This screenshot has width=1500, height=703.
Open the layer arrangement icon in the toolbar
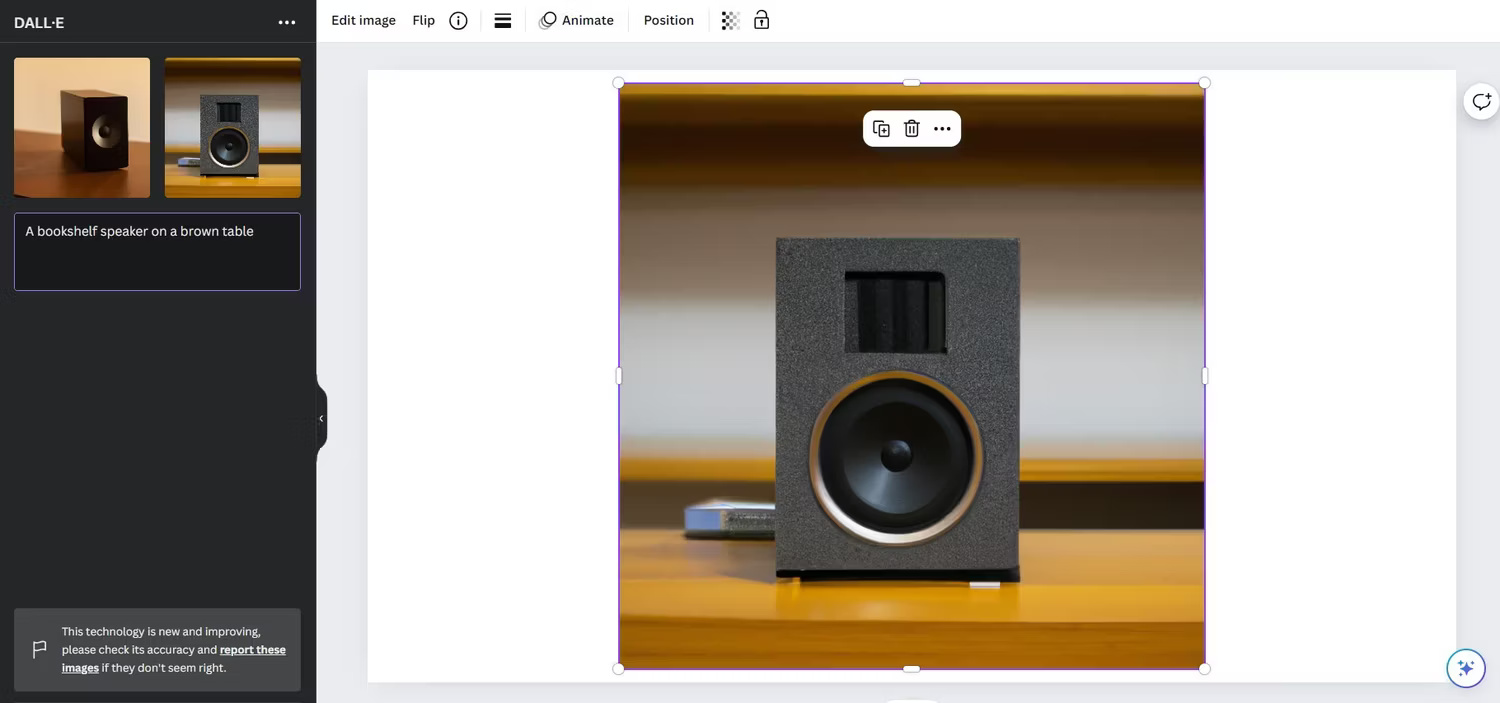point(503,20)
